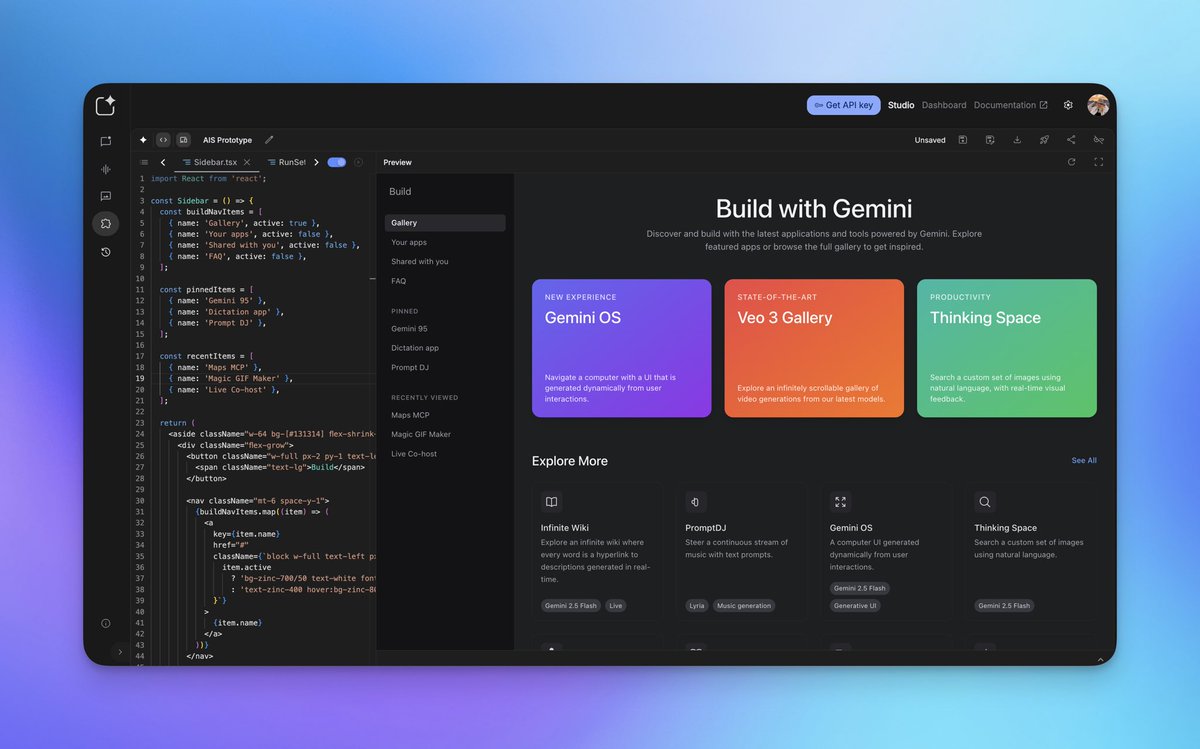
Task: Open FAQ in Build sidebar
Action: point(399,281)
